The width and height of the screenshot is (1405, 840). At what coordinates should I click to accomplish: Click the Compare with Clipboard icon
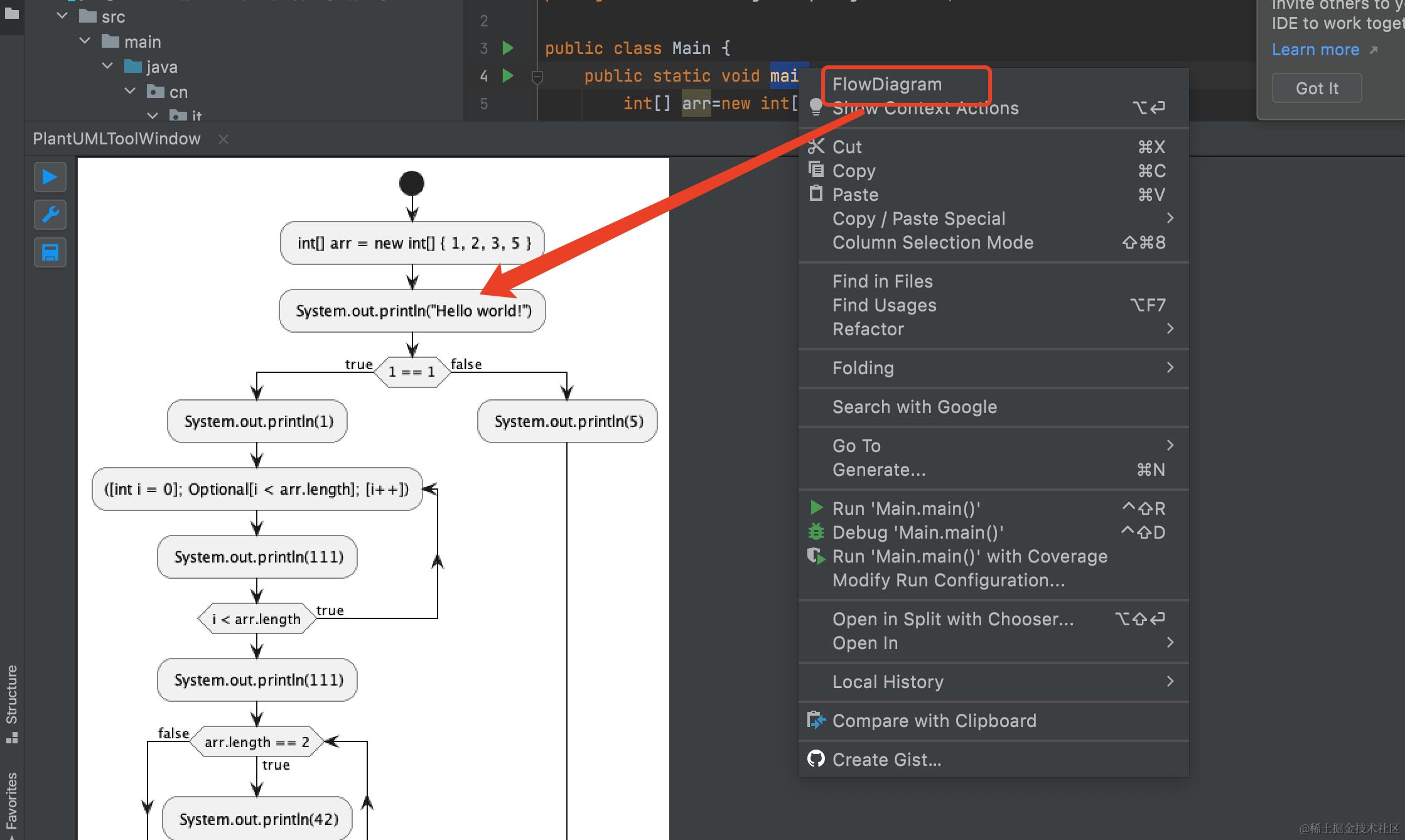(x=816, y=720)
